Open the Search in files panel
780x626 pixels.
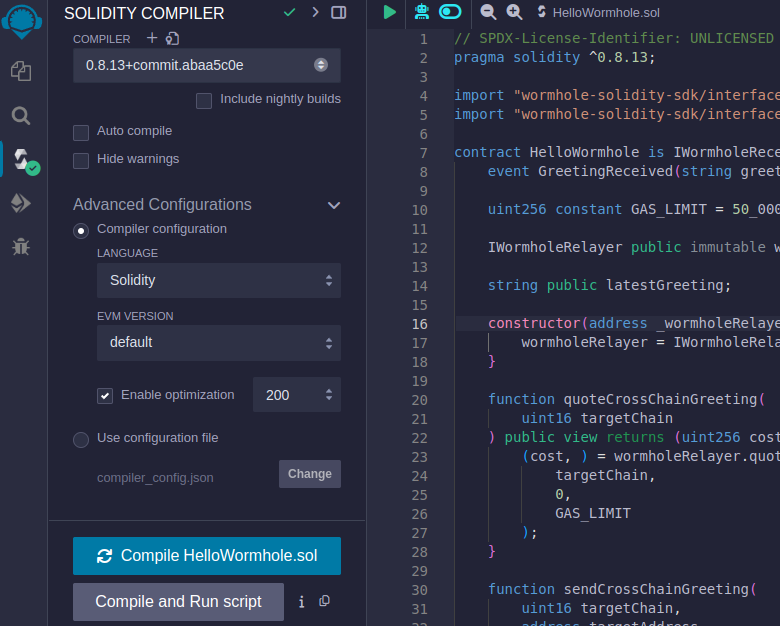pos(21,116)
